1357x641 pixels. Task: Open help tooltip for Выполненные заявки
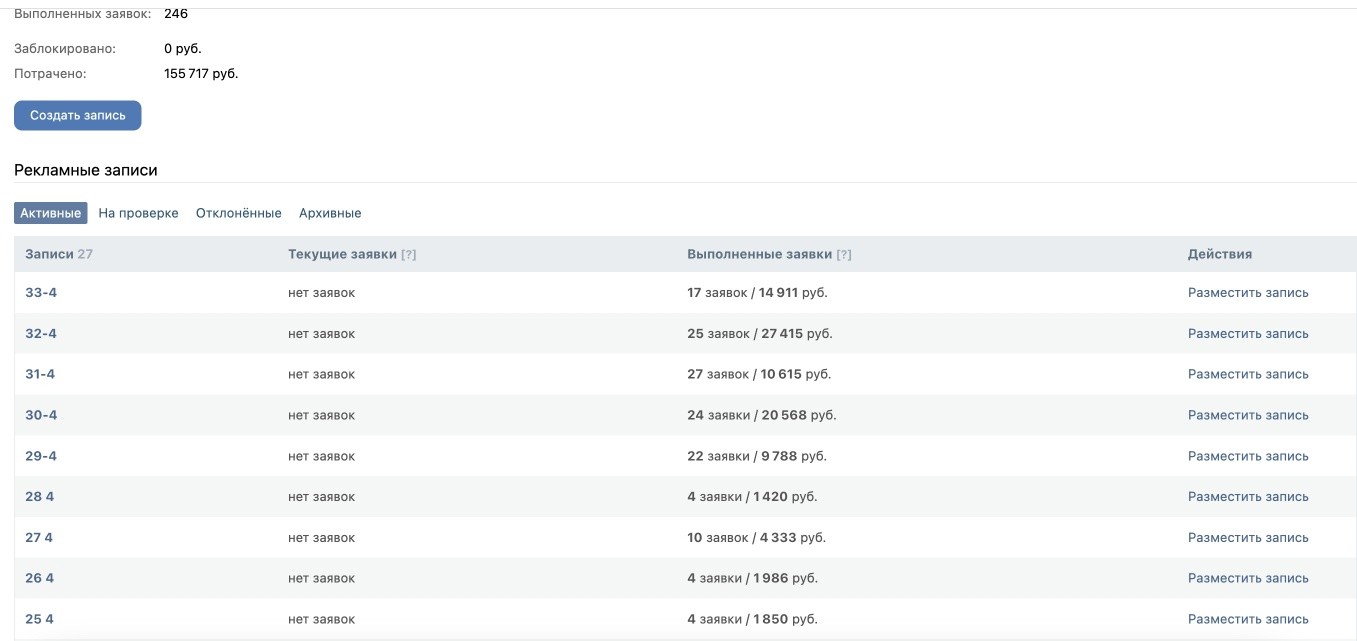pos(844,255)
